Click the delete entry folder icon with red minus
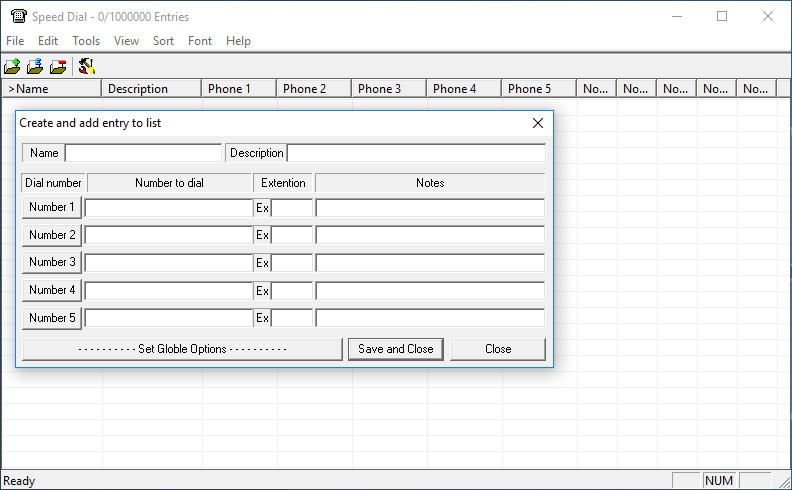The image size is (792, 490). pyautogui.click(x=58, y=67)
